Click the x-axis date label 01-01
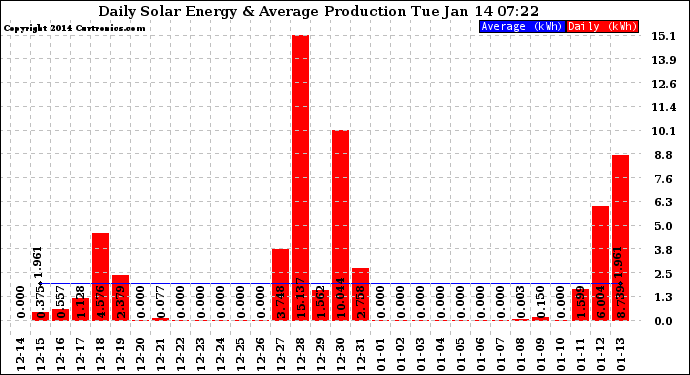The width and height of the screenshot is (690, 375). (x=381, y=355)
